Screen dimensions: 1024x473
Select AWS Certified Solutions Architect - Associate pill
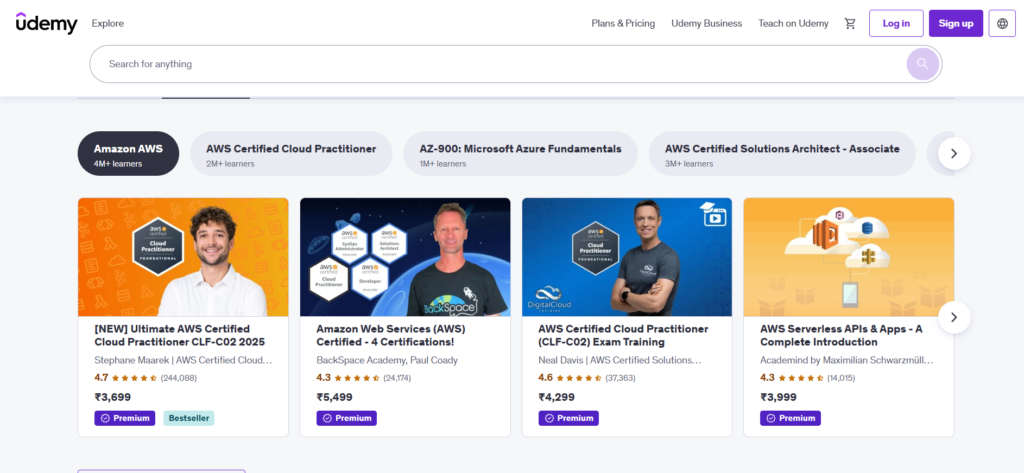782,154
